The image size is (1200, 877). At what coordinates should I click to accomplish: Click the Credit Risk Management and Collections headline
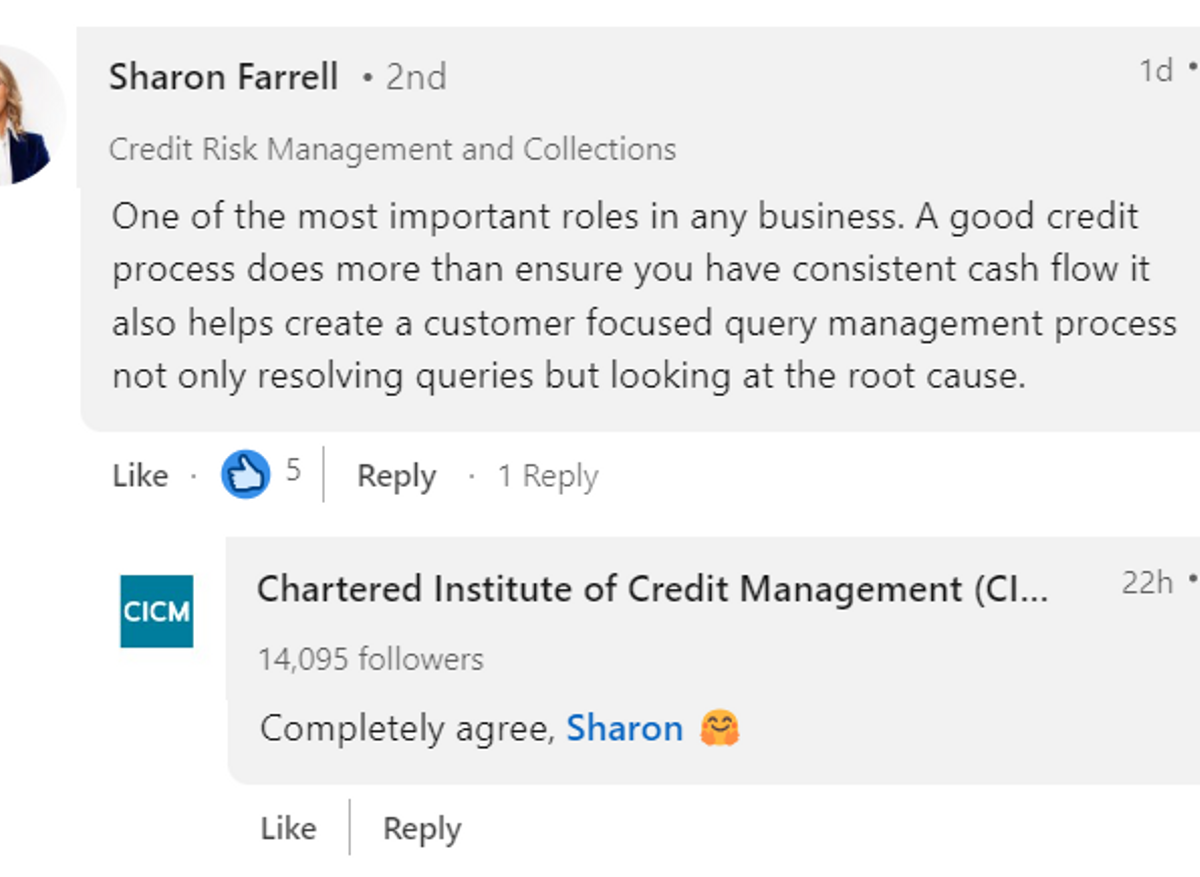point(393,149)
